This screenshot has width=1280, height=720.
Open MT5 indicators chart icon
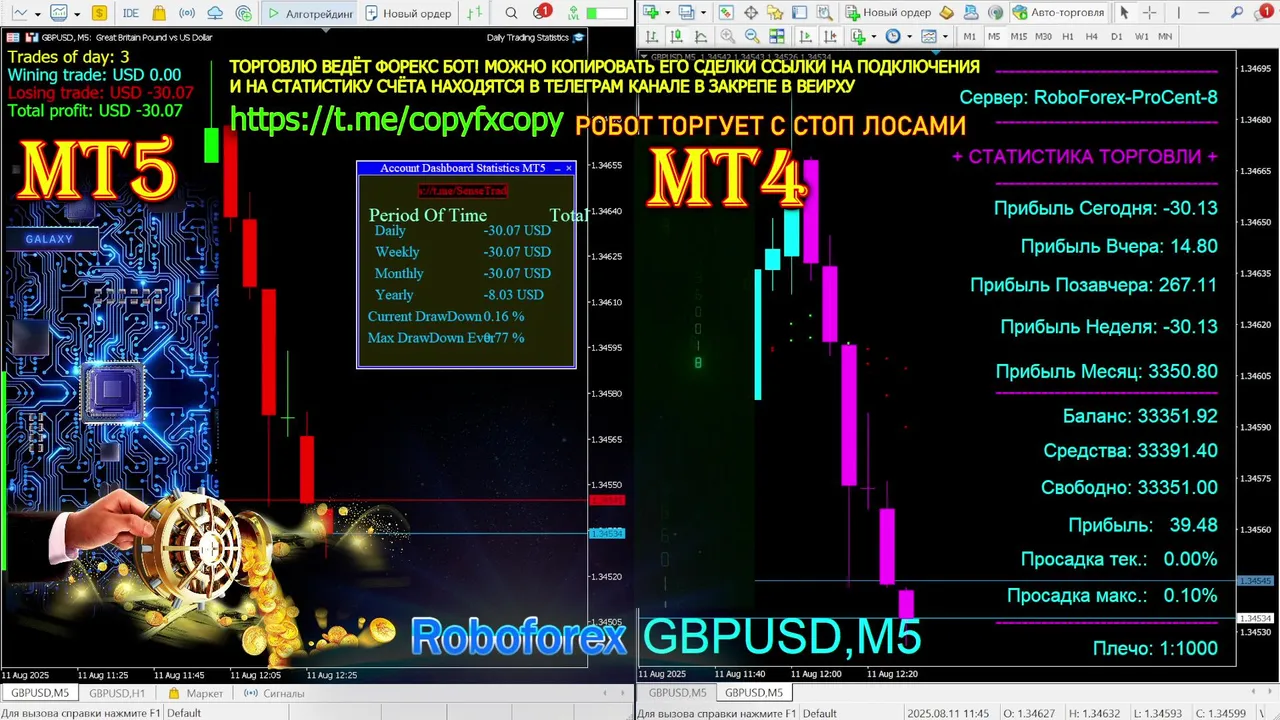pos(59,13)
